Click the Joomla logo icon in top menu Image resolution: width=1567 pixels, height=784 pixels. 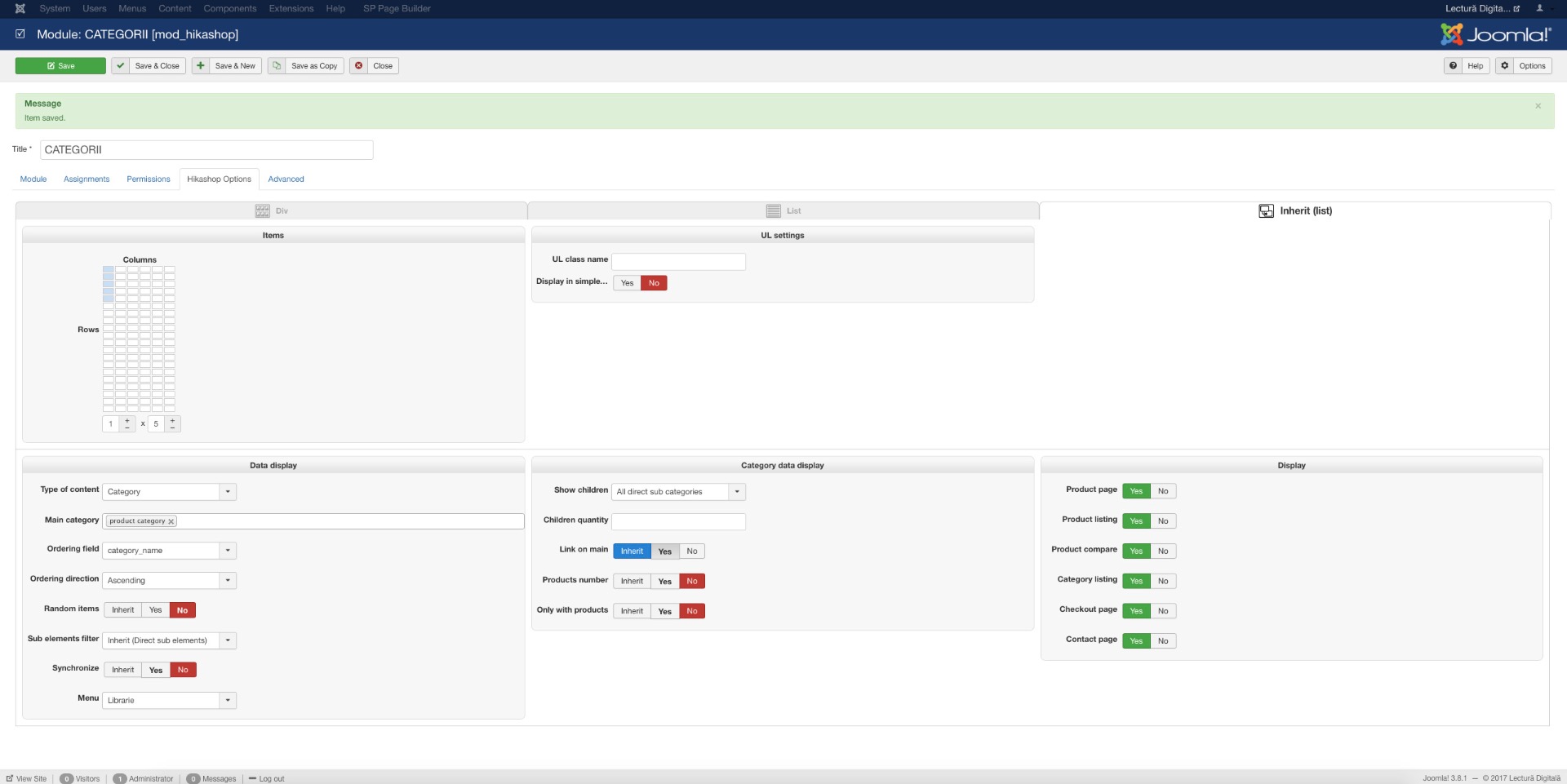(x=20, y=8)
